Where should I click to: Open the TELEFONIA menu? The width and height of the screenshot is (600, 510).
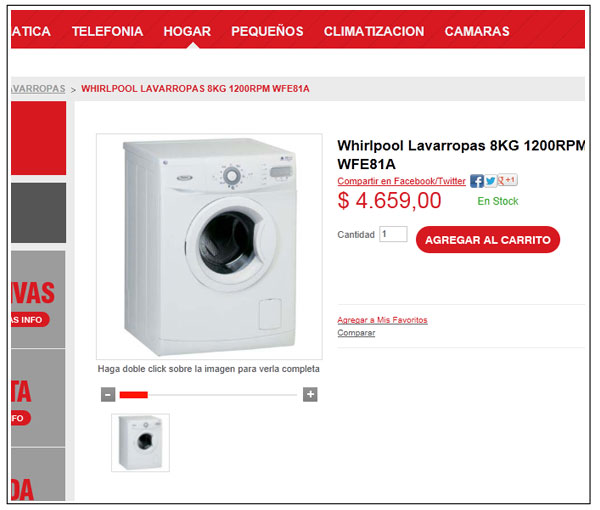108,31
